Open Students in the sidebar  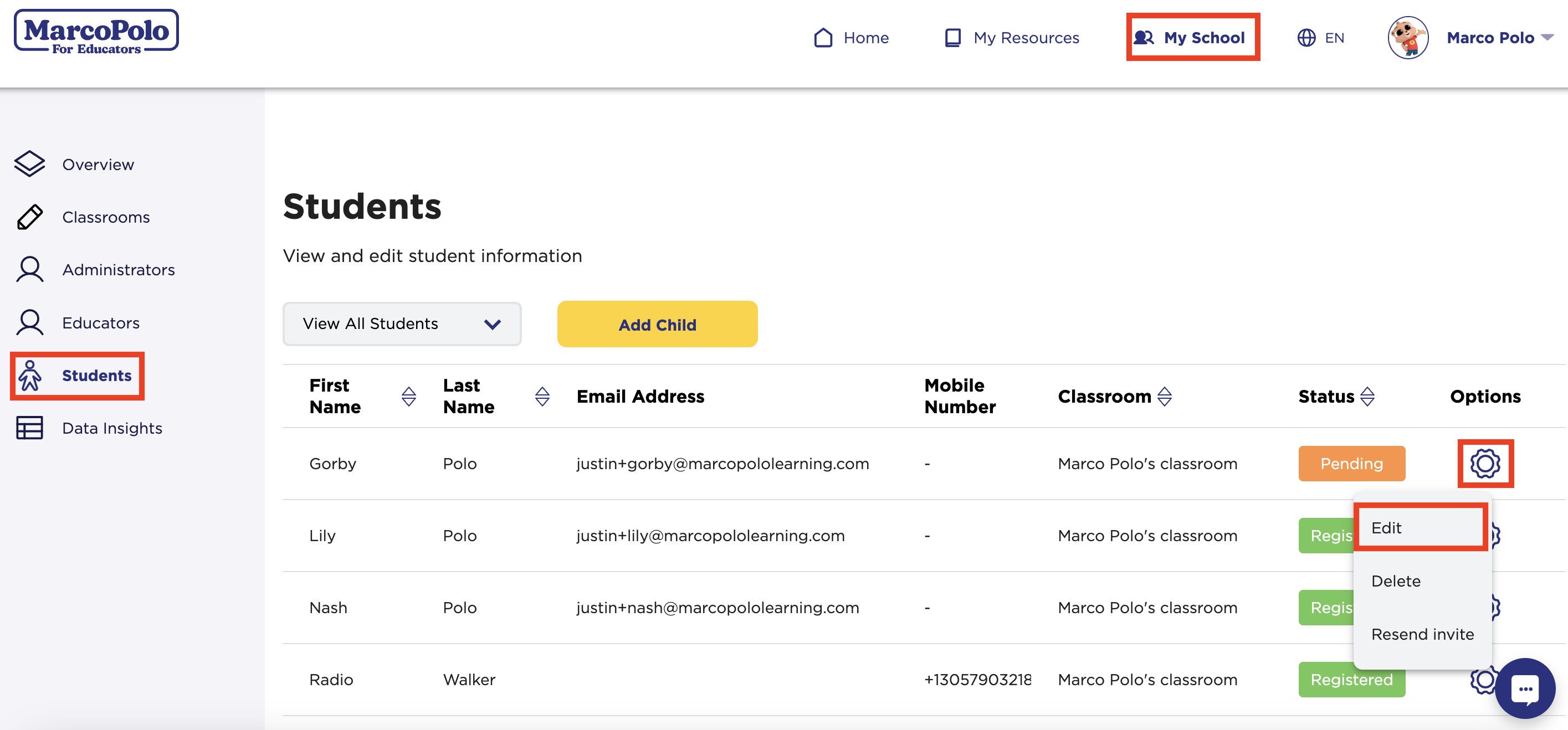(97, 376)
